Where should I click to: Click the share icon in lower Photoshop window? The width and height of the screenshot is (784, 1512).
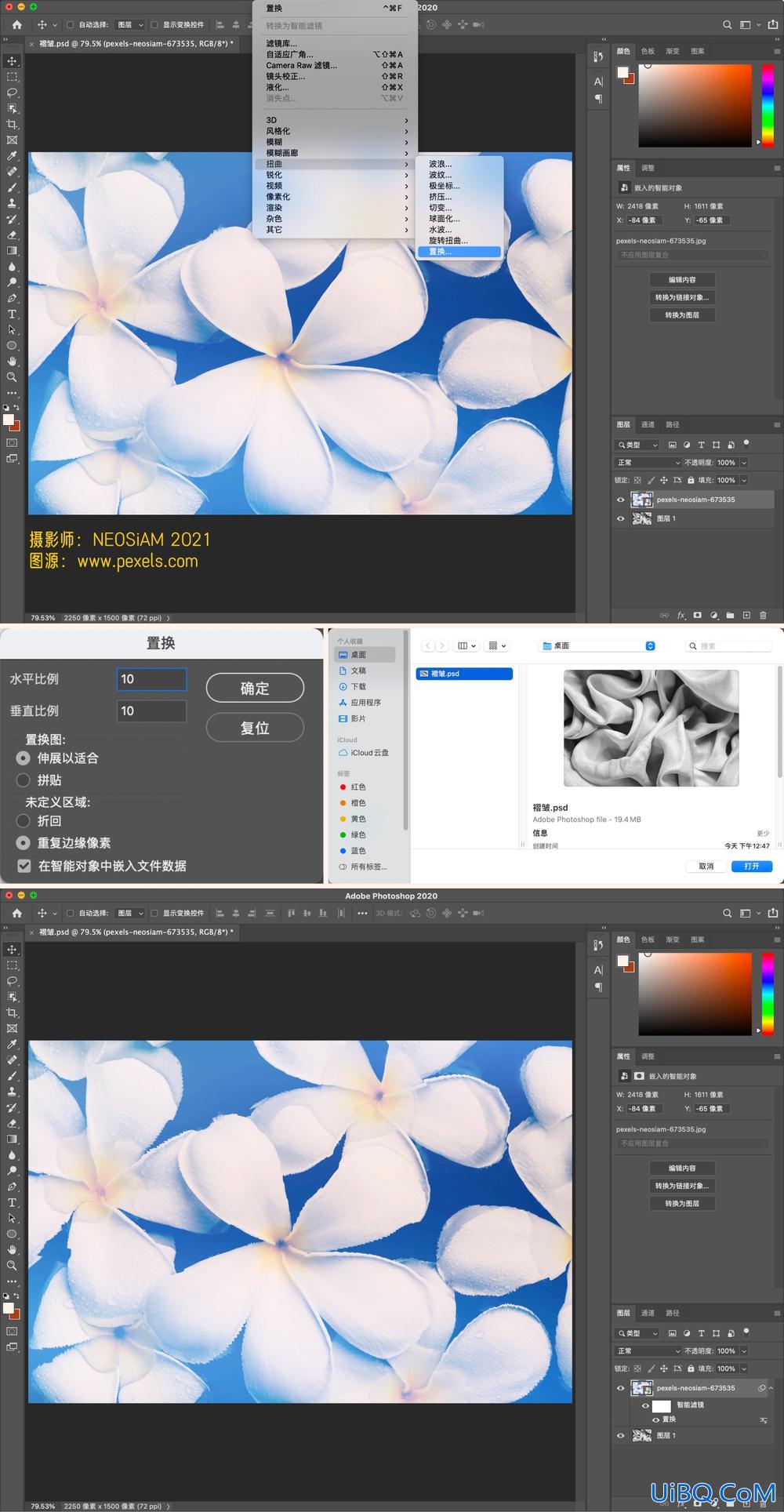pos(772,913)
